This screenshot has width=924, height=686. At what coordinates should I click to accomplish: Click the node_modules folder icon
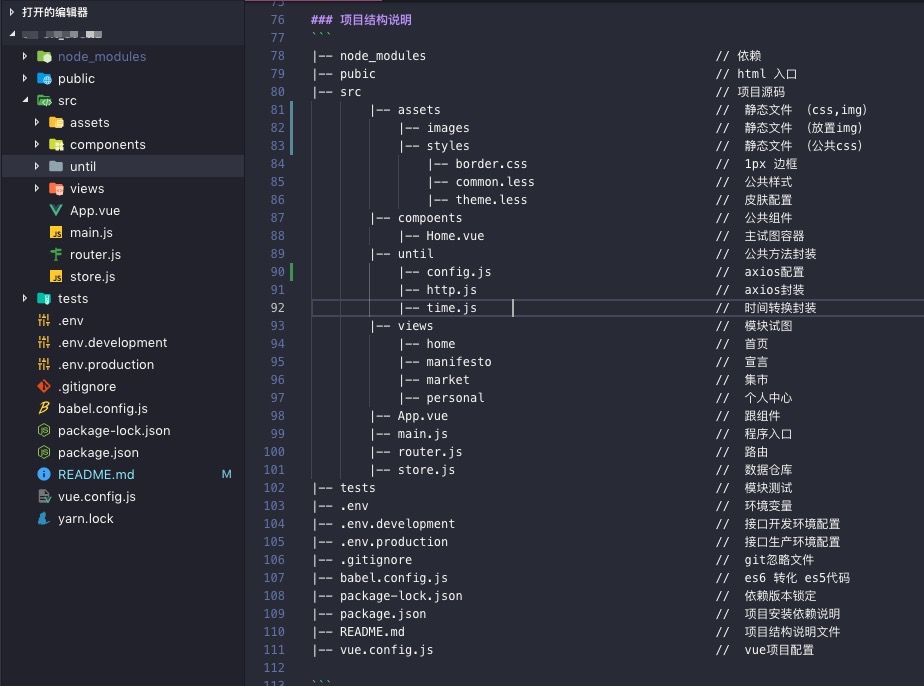(44, 57)
